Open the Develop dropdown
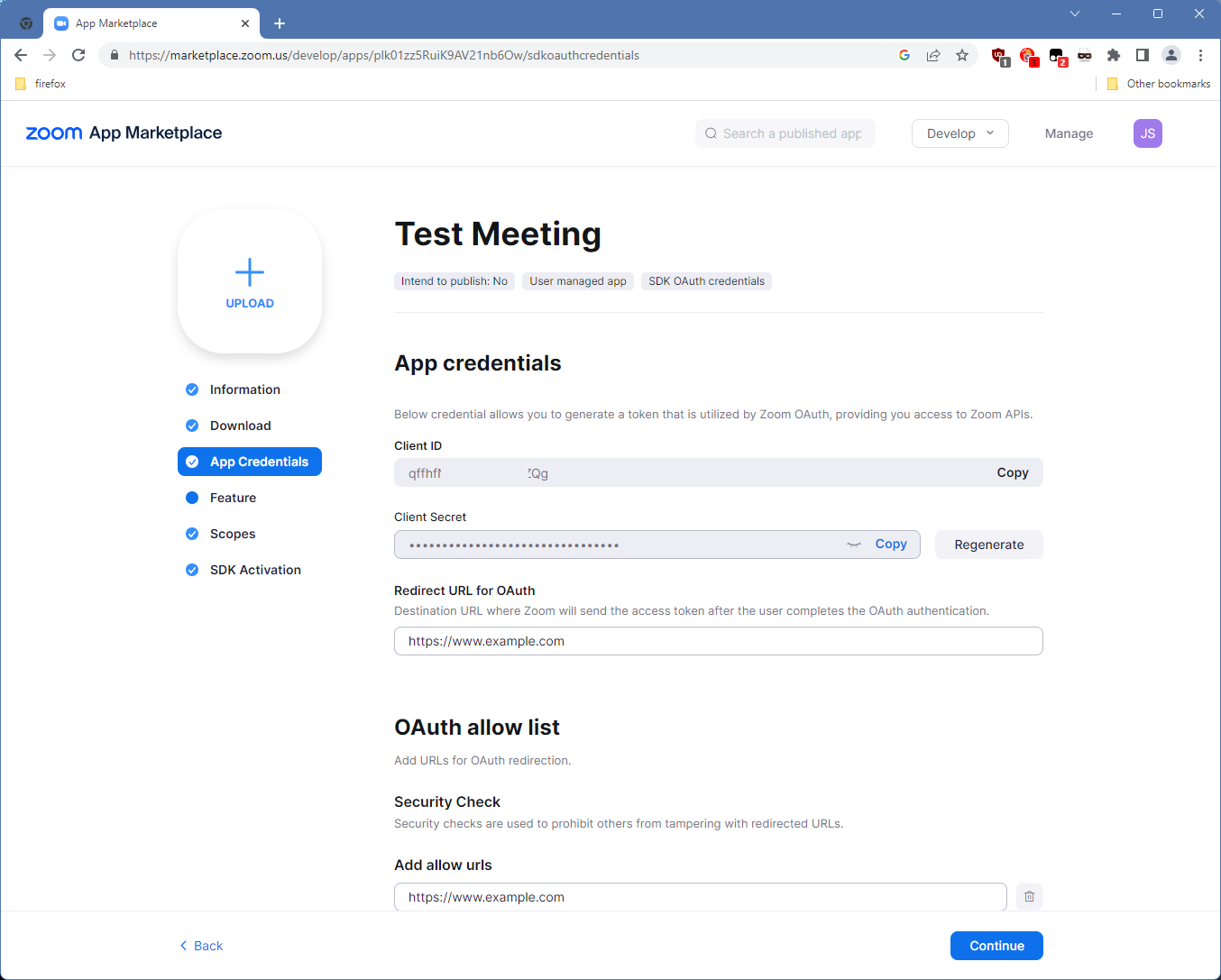 pyautogui.click(x=960, y=133)
